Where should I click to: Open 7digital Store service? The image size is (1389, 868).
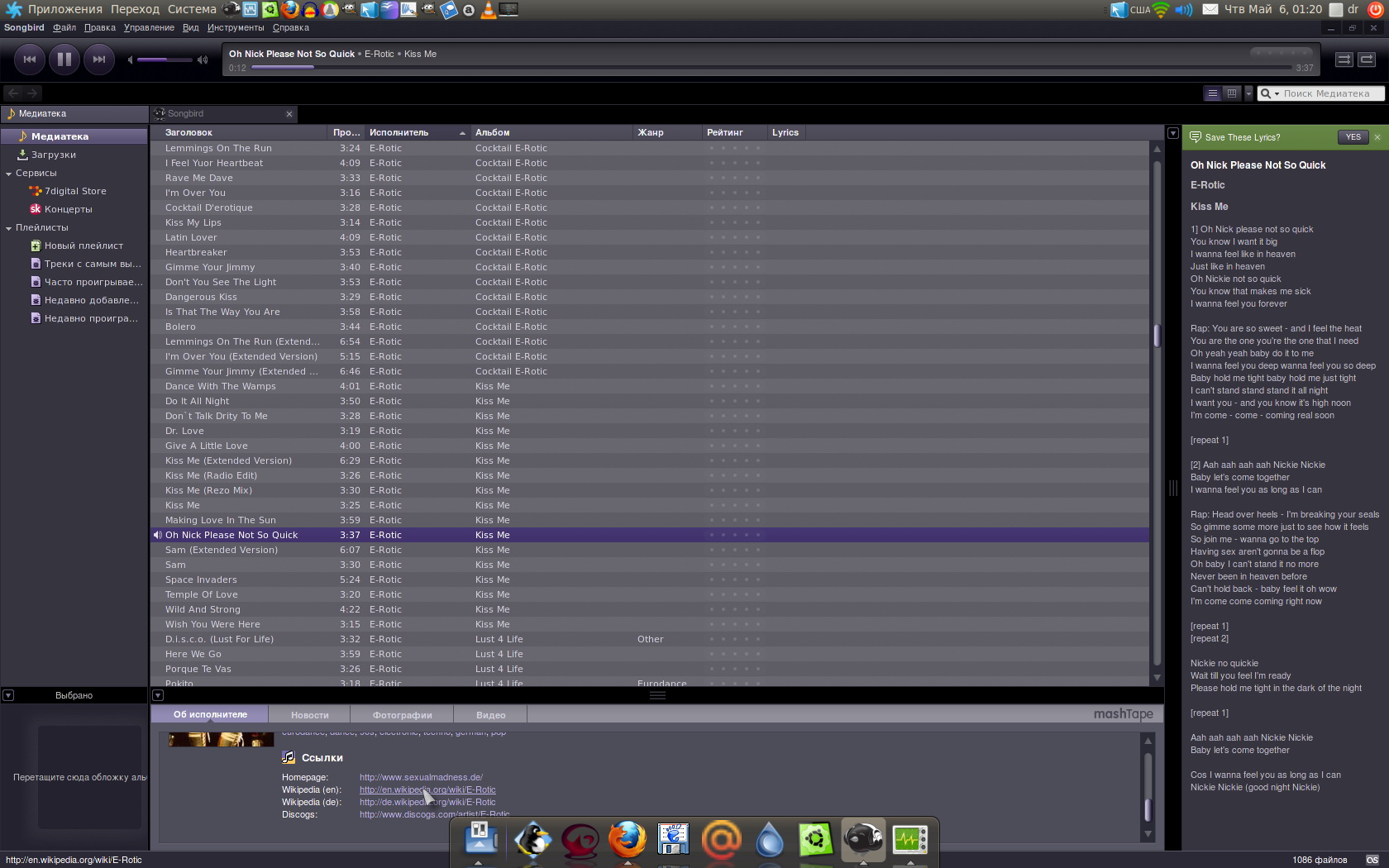pos(74,191)
